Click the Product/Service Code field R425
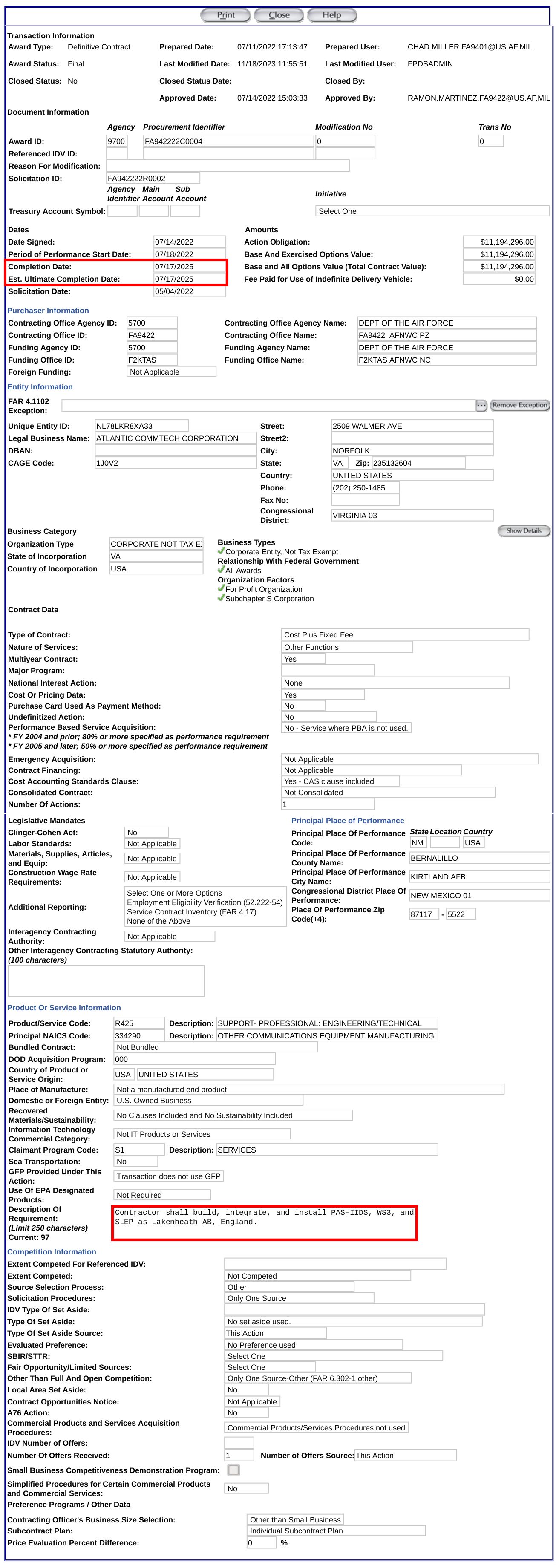559x1568 pixels. click(x=139, y=1023)
